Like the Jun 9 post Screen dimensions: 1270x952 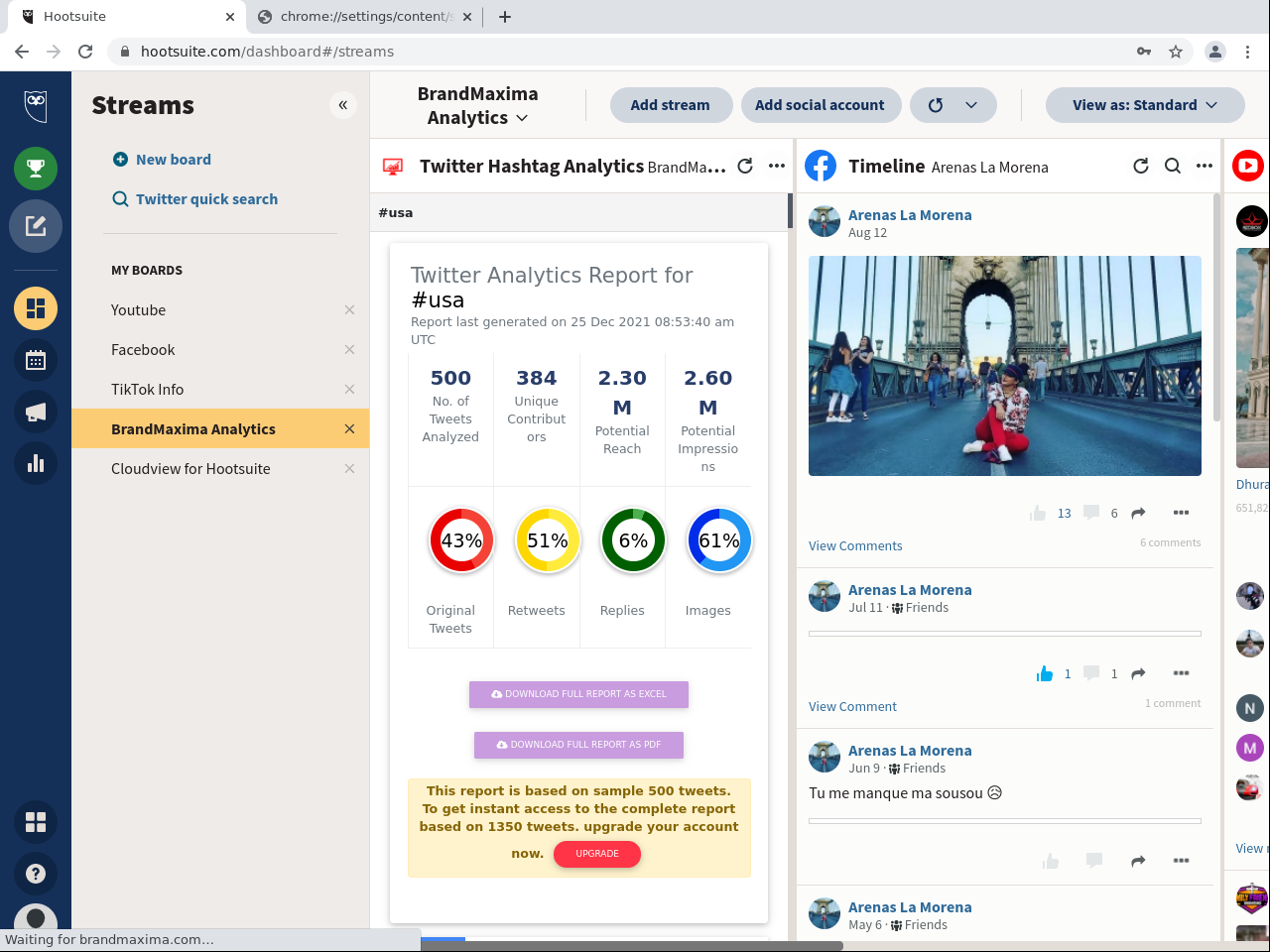(x=1051, y=861)
